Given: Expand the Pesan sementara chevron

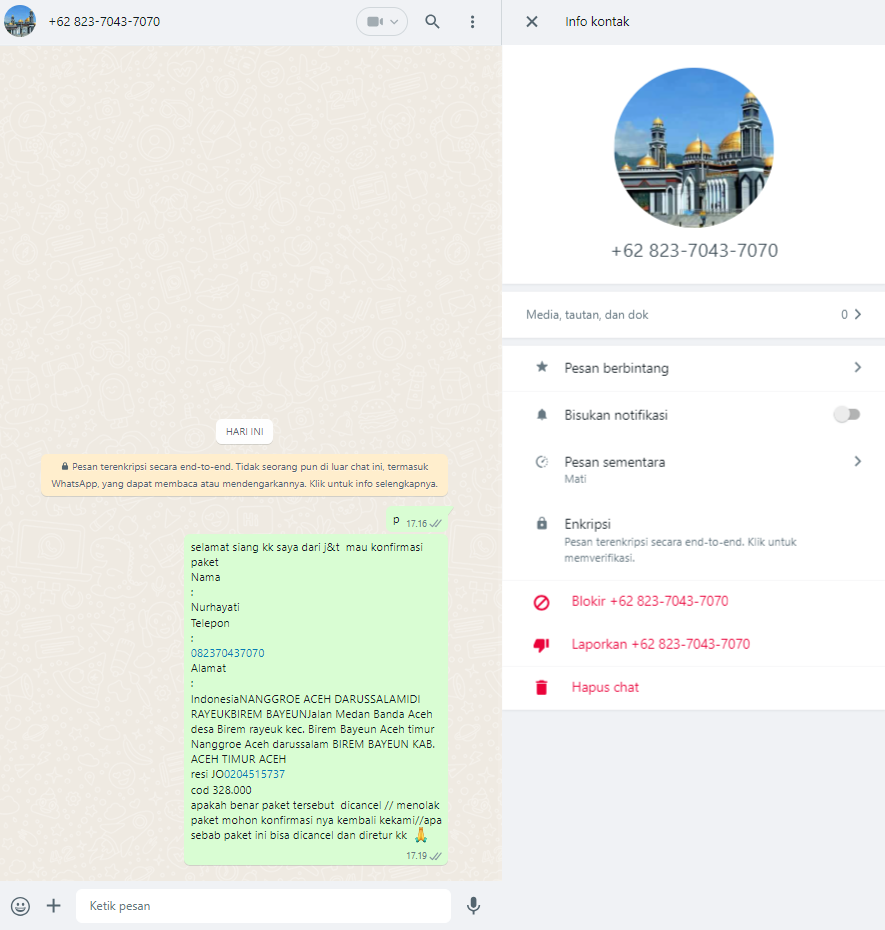Looking at the screenshot, I should click(x=858, y=461).
